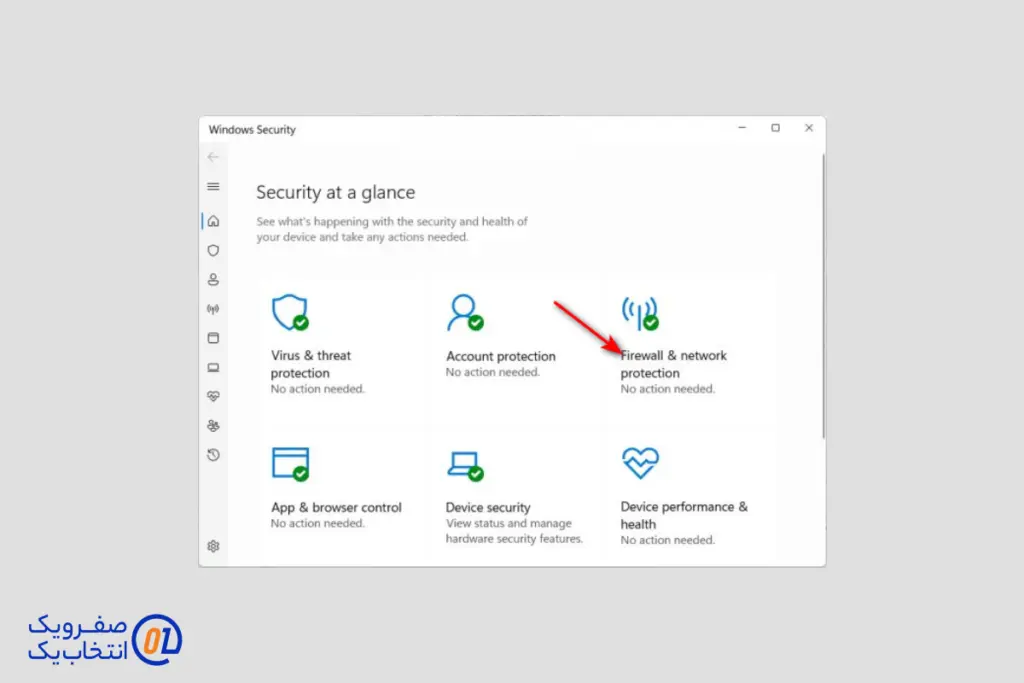Viewport: 1024px width, 683px height.
Task: Close the Windows Security window
Action: tap(808, 128)
